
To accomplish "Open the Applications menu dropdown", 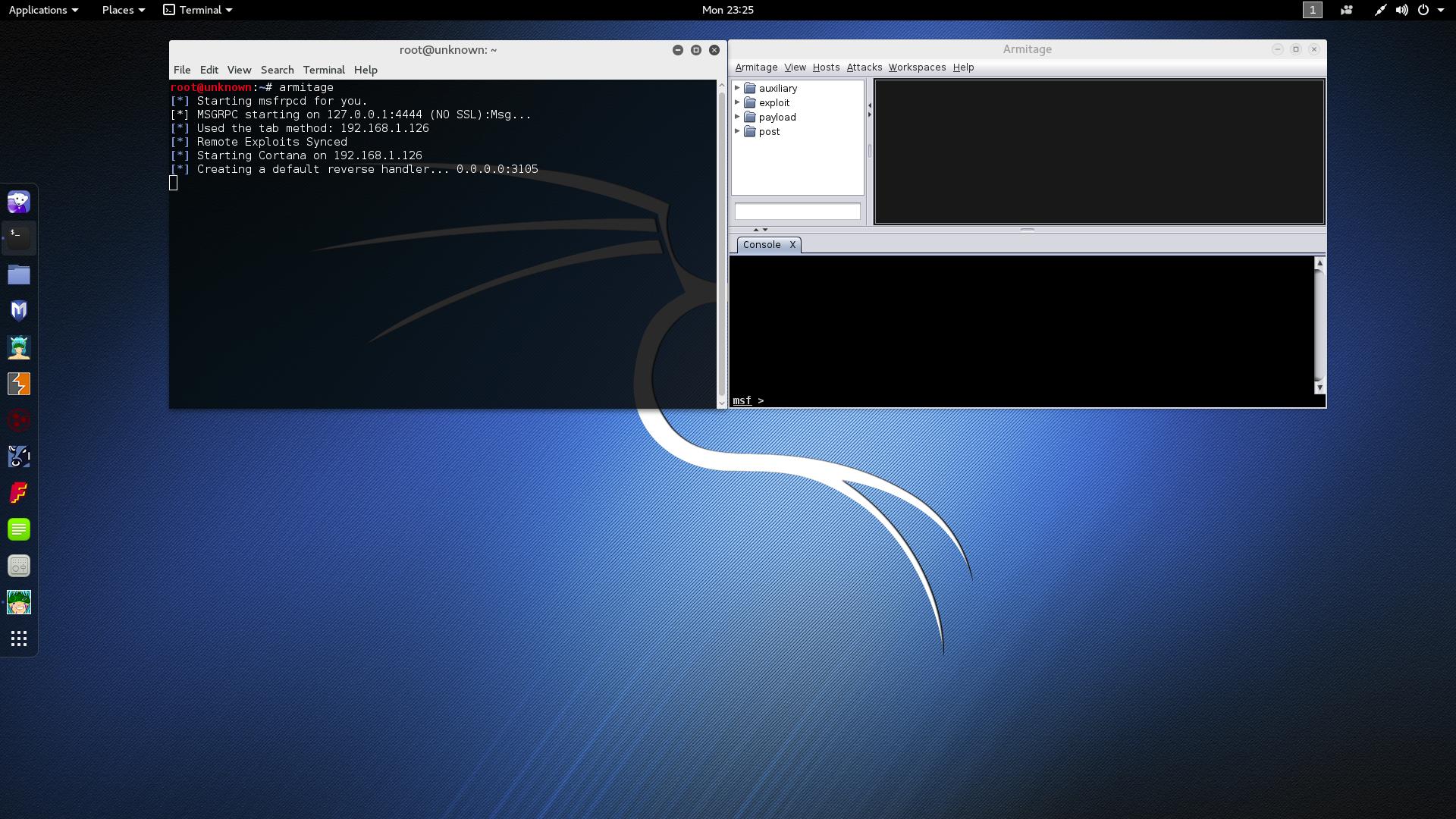I will pos(43,10).
